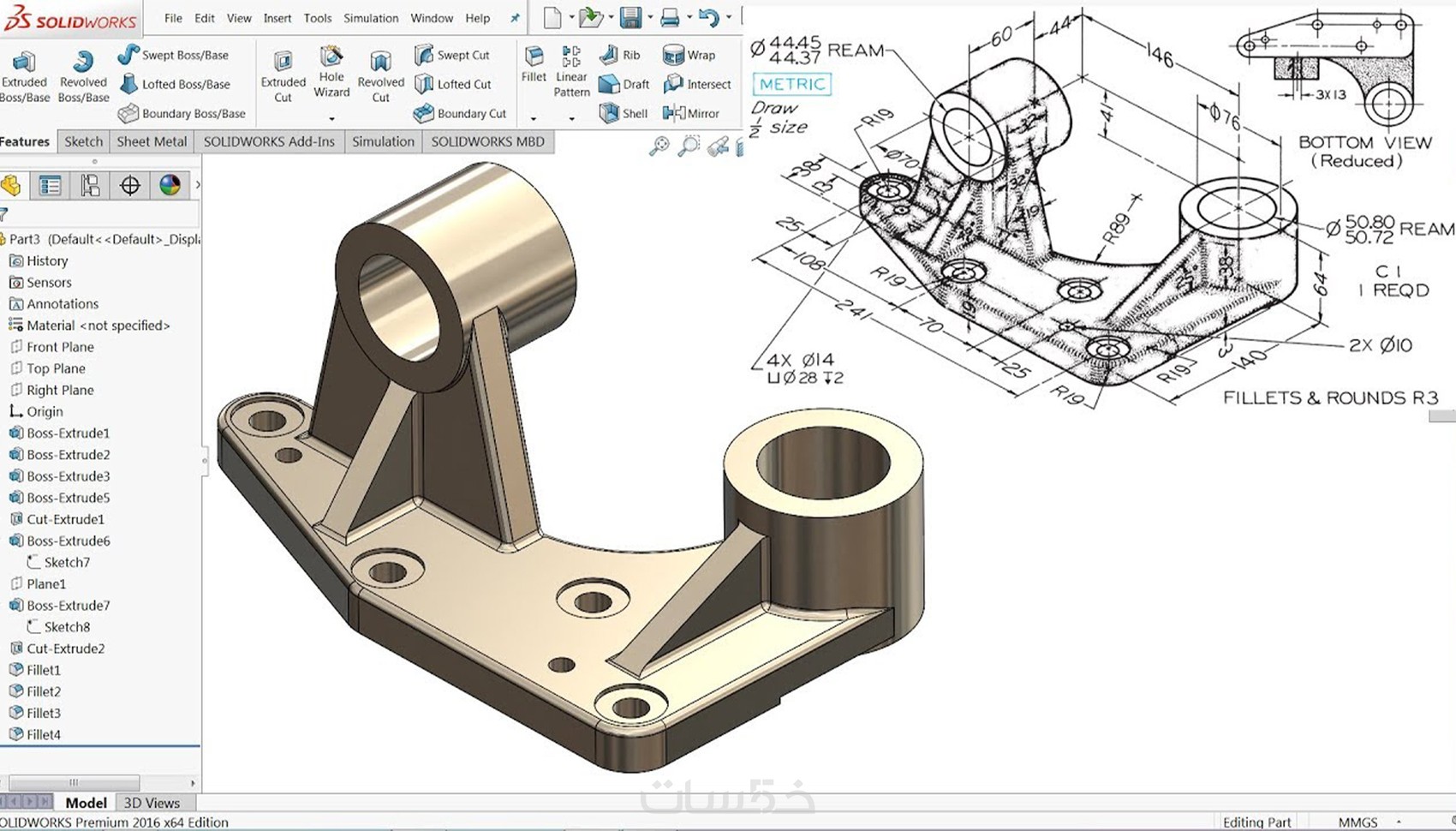Open the DimXpertManager crosshair tab
This screenshot has height=831, width=1456.
[x=129, y=185]
